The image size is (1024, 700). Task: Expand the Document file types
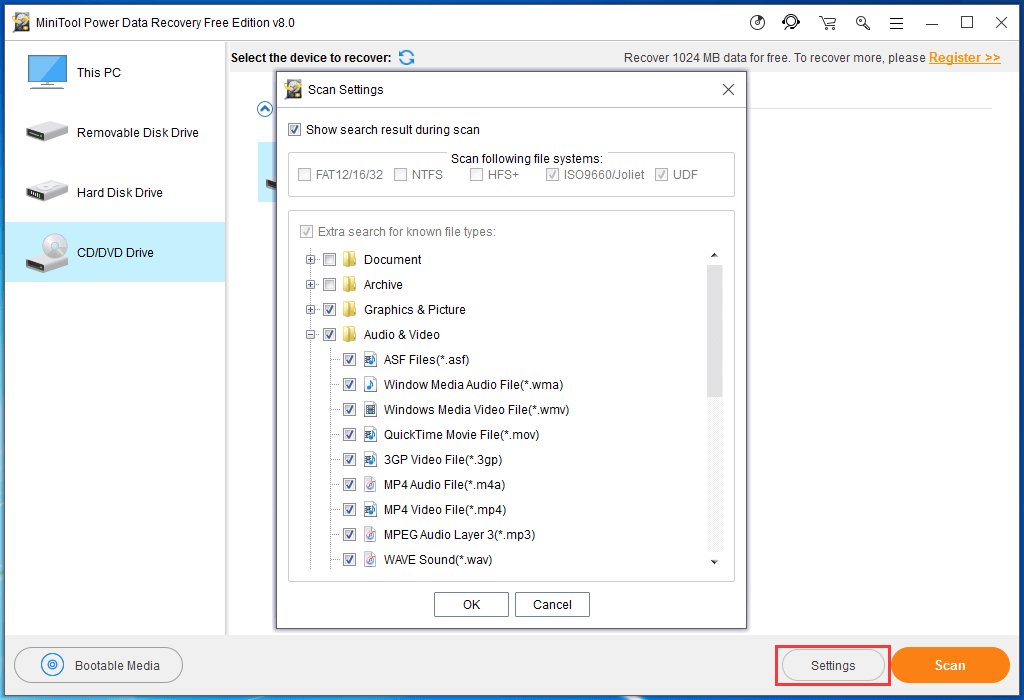pos(310,259)
